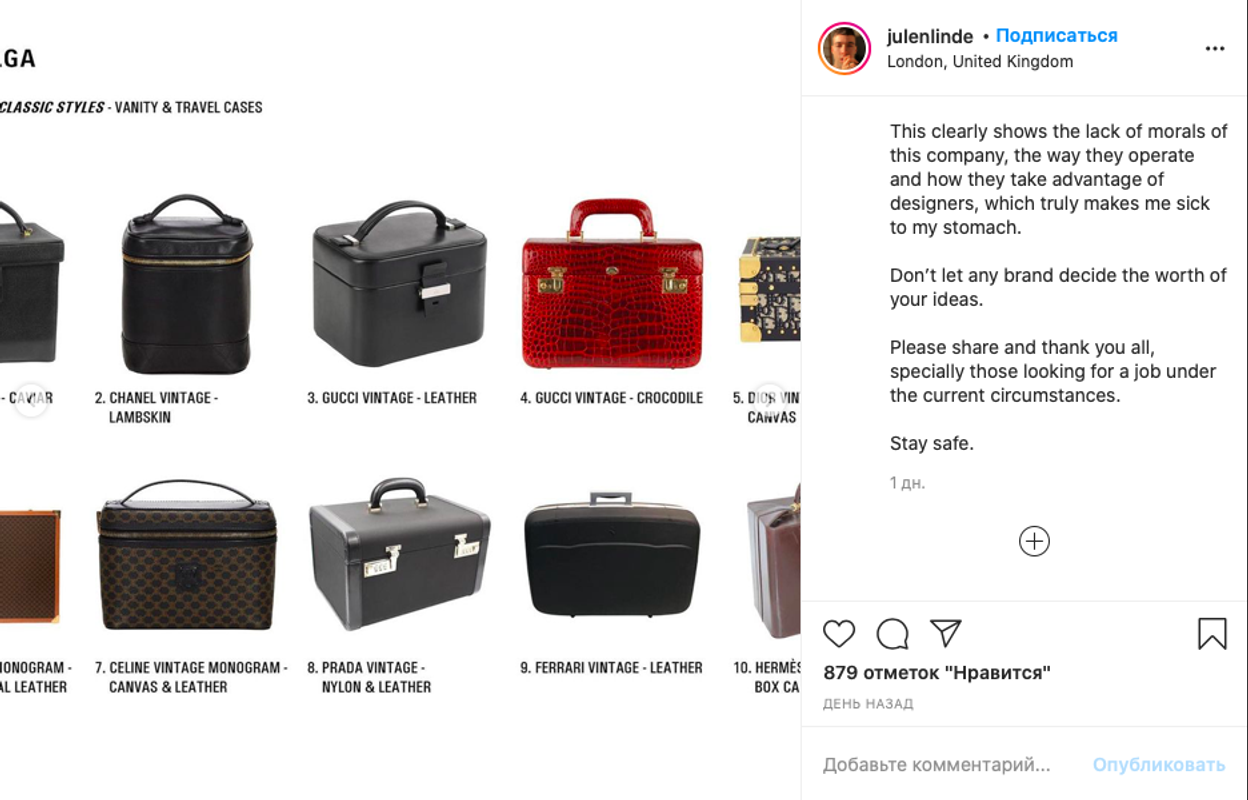Post comment with Опубликовать button
The height and width of the screenshot is (800, 1248).
1158,765
